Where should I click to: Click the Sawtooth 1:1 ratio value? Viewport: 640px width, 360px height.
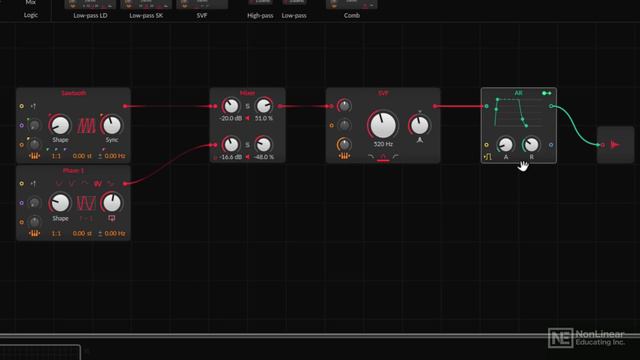click(56, 156)
